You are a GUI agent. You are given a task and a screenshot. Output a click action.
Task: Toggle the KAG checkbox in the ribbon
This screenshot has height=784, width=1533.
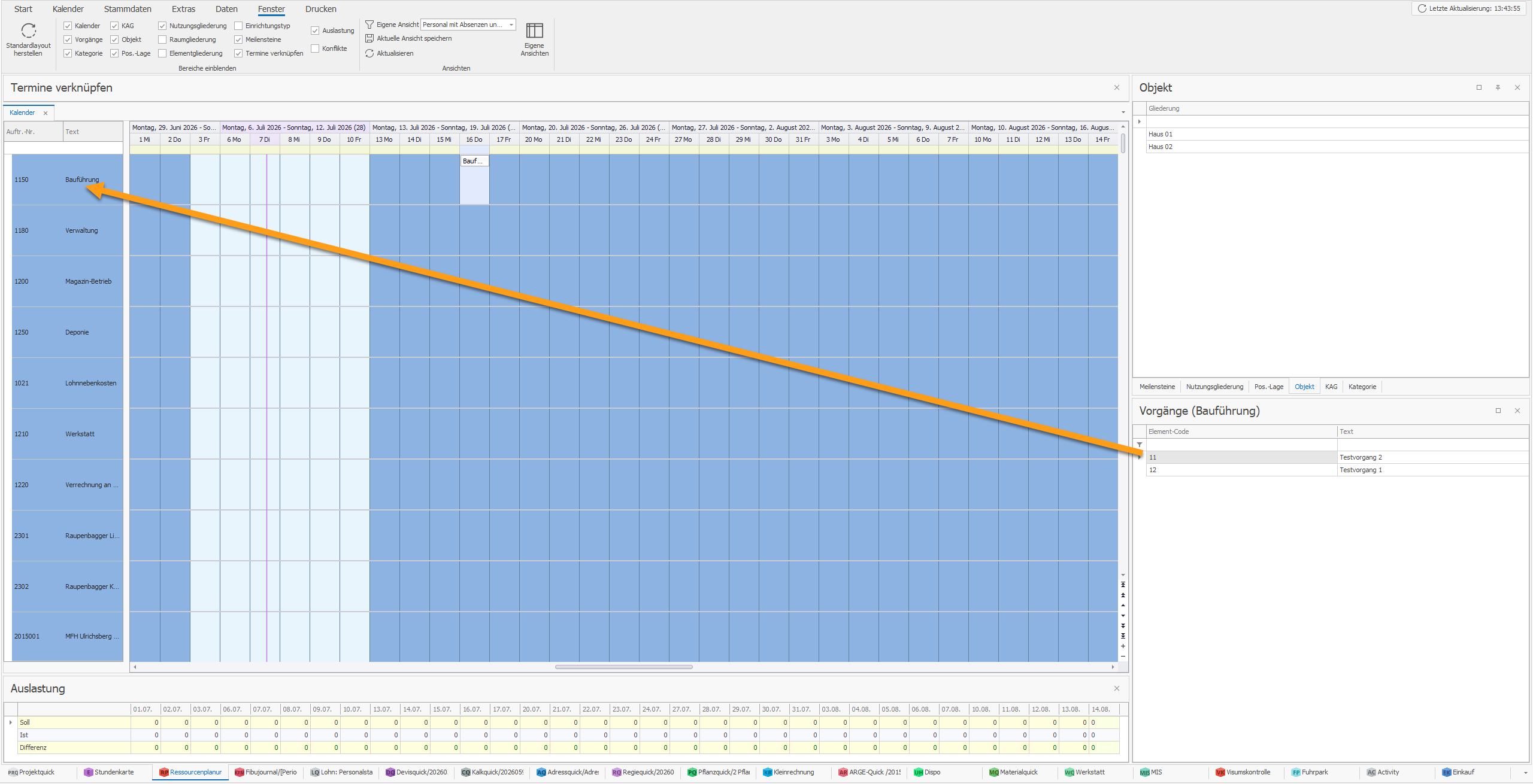(114, 26)
